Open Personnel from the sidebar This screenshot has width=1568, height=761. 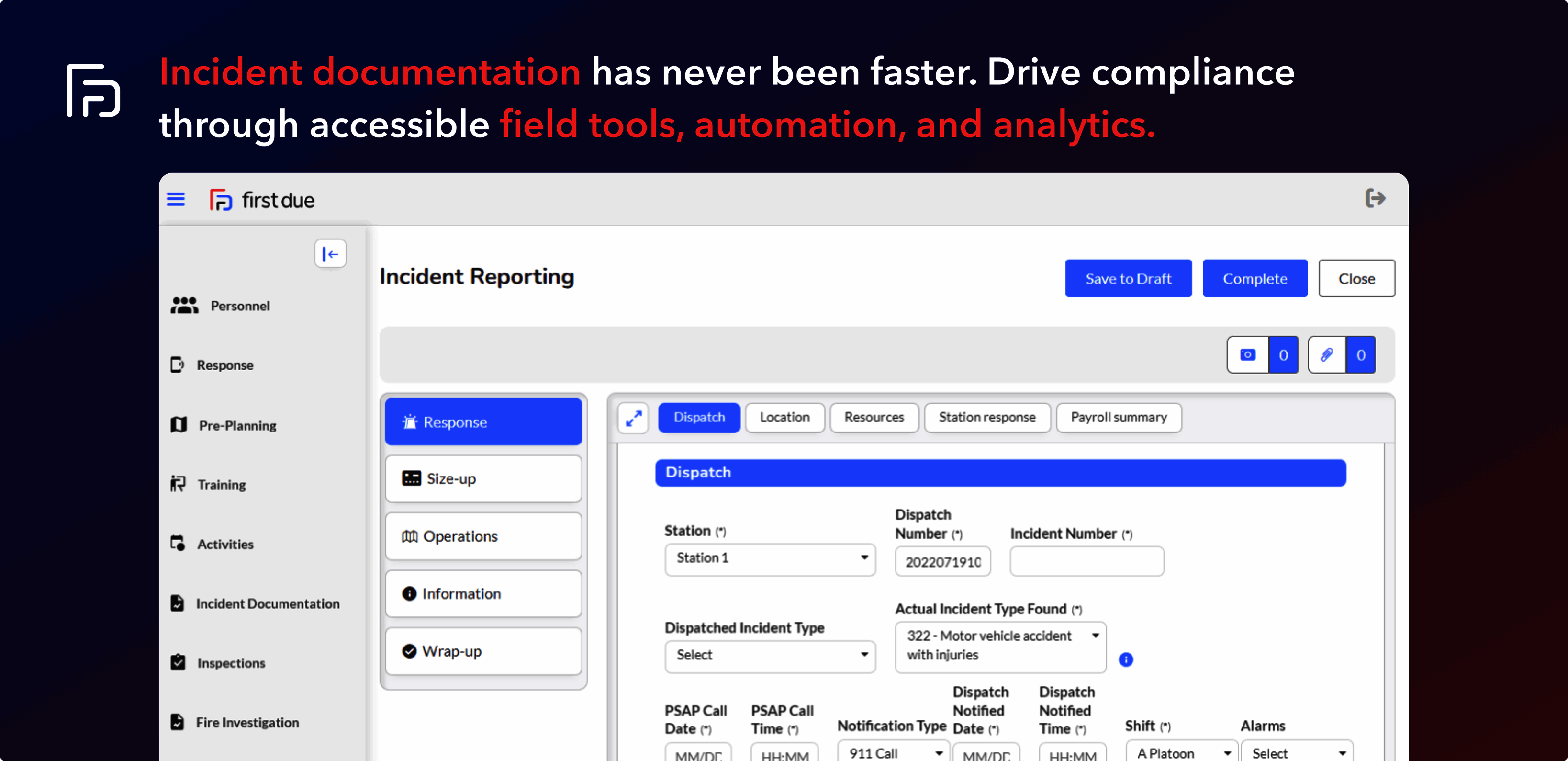coord(239,306)
